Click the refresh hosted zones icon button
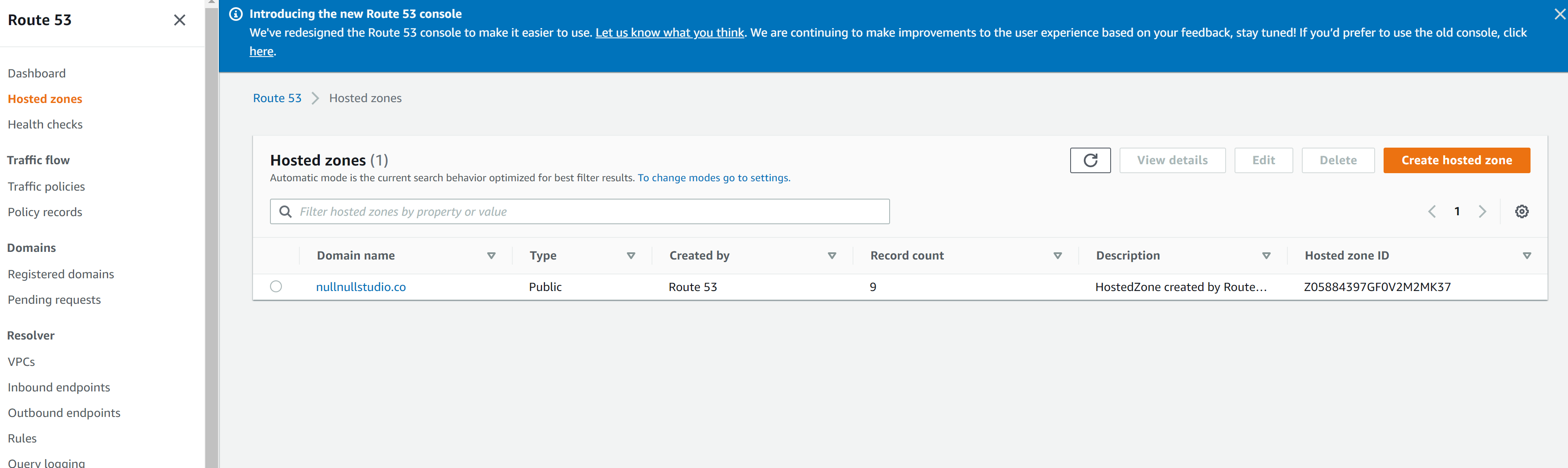 (x=1090, y=160)
